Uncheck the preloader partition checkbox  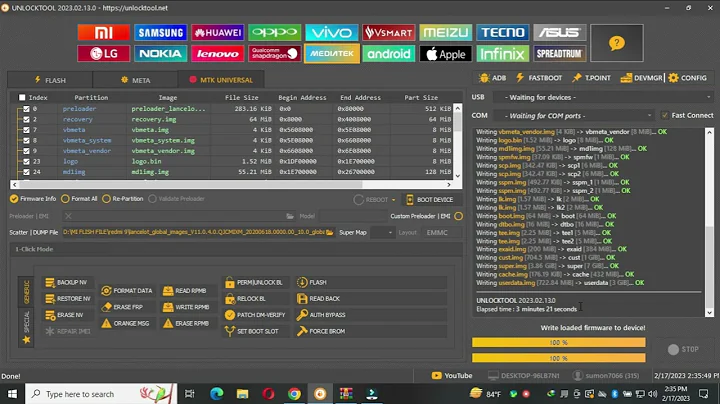coord(26,109)
